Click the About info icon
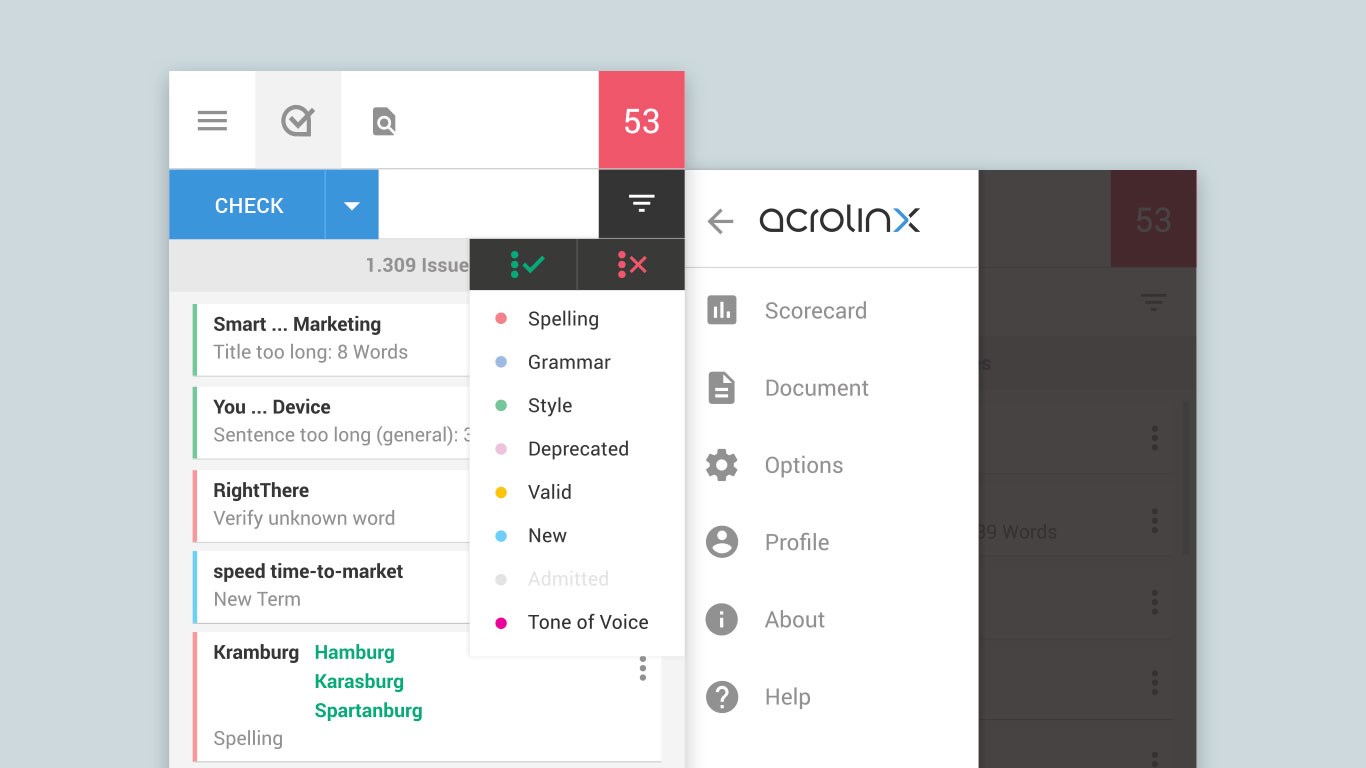The width and height of the screenshot is (1366, 768). (x=721, y=619)
